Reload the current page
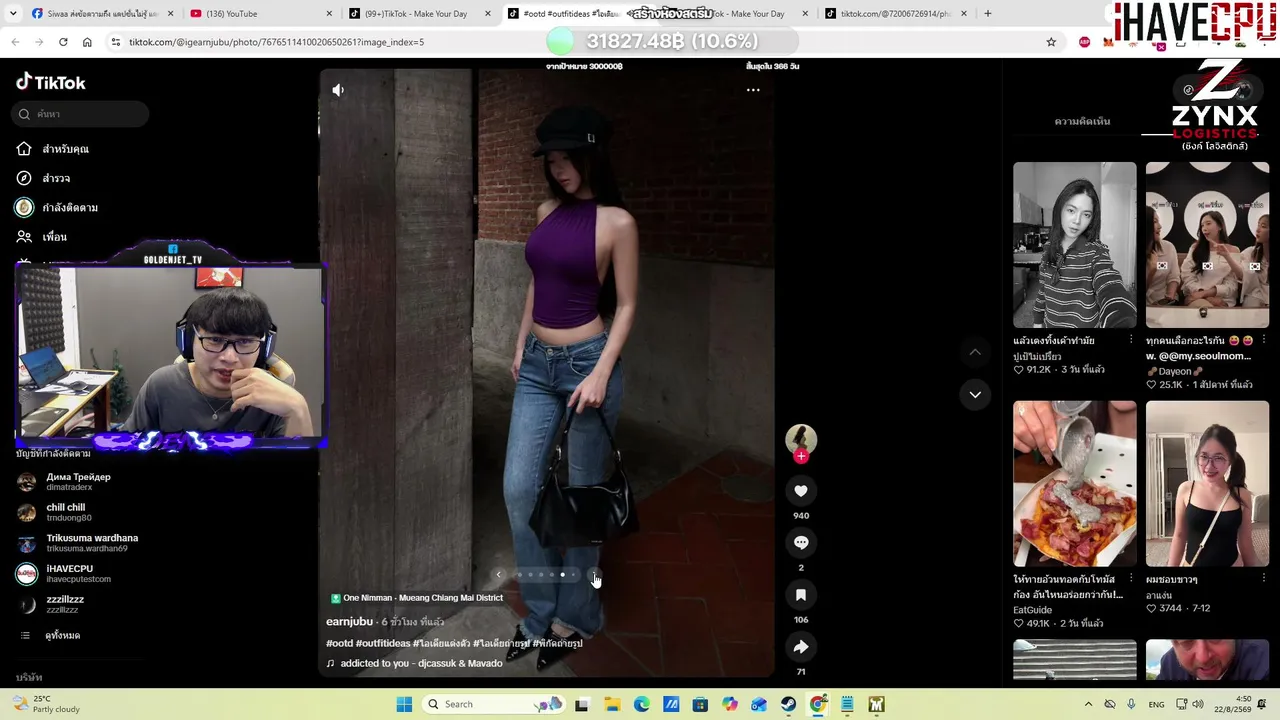Screen dimensions: 1280x720 pyautogui.click(x=63, y=42)
